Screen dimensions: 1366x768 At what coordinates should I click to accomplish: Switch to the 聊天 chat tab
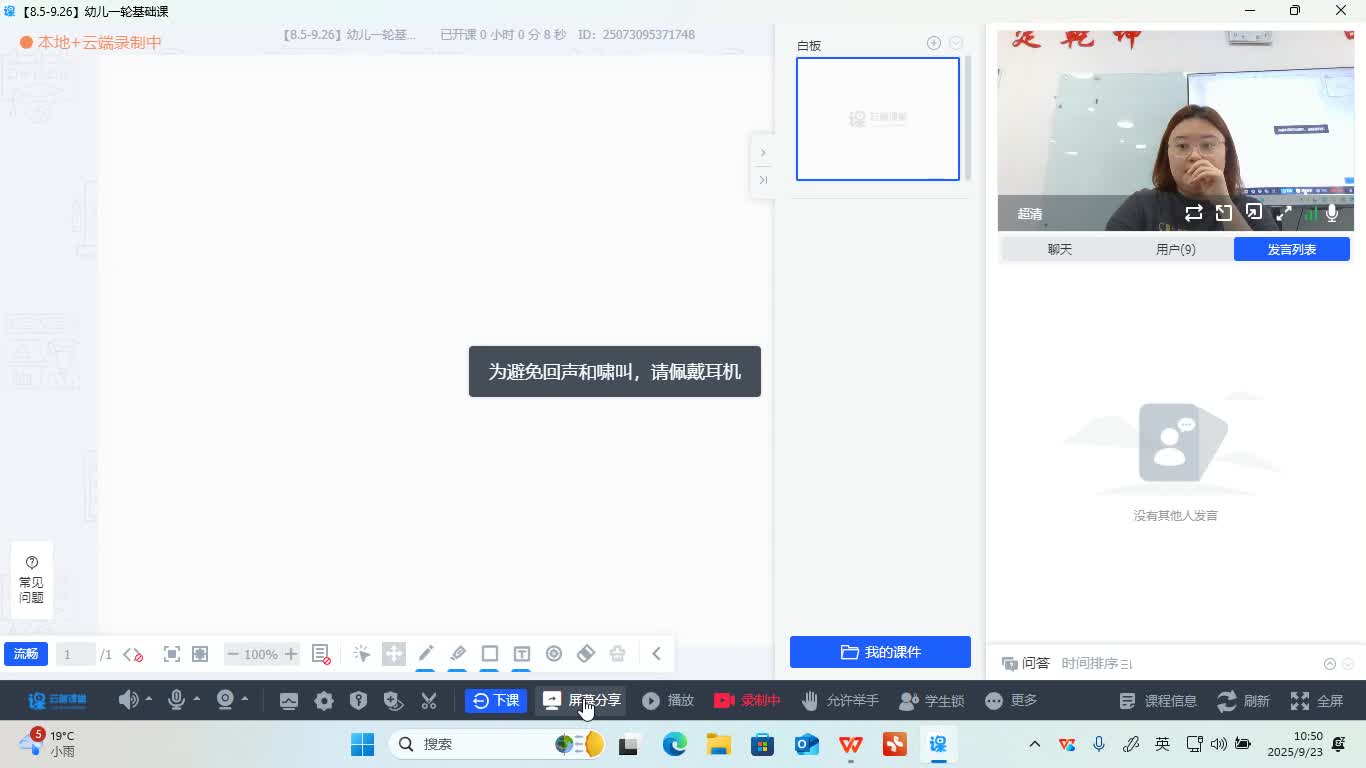point(1059,249)
